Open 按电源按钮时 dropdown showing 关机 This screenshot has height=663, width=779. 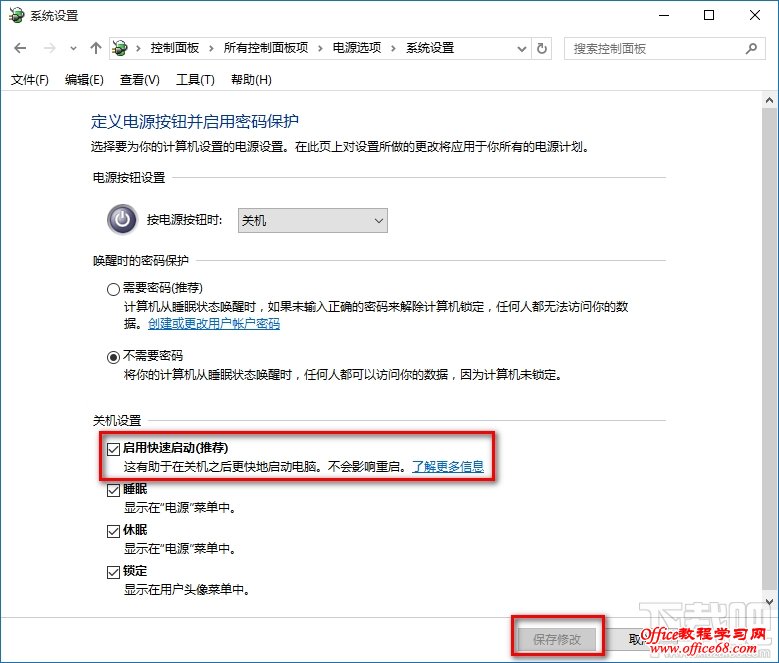click(313, 221)
